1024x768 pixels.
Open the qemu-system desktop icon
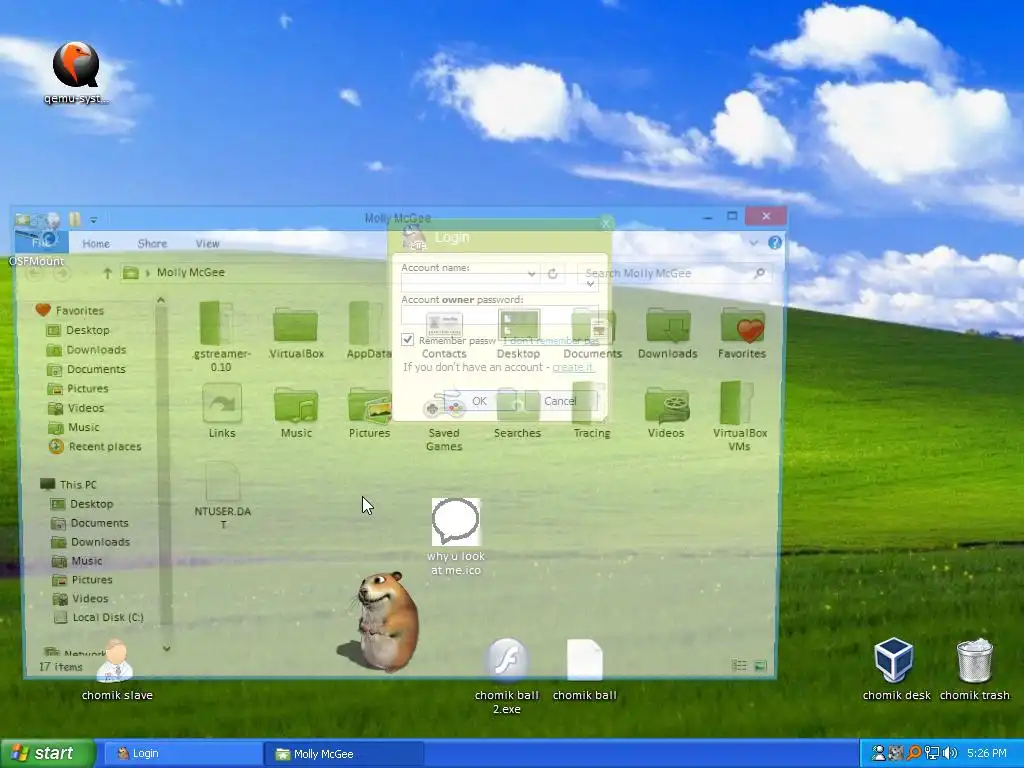[x=76, y=72]
